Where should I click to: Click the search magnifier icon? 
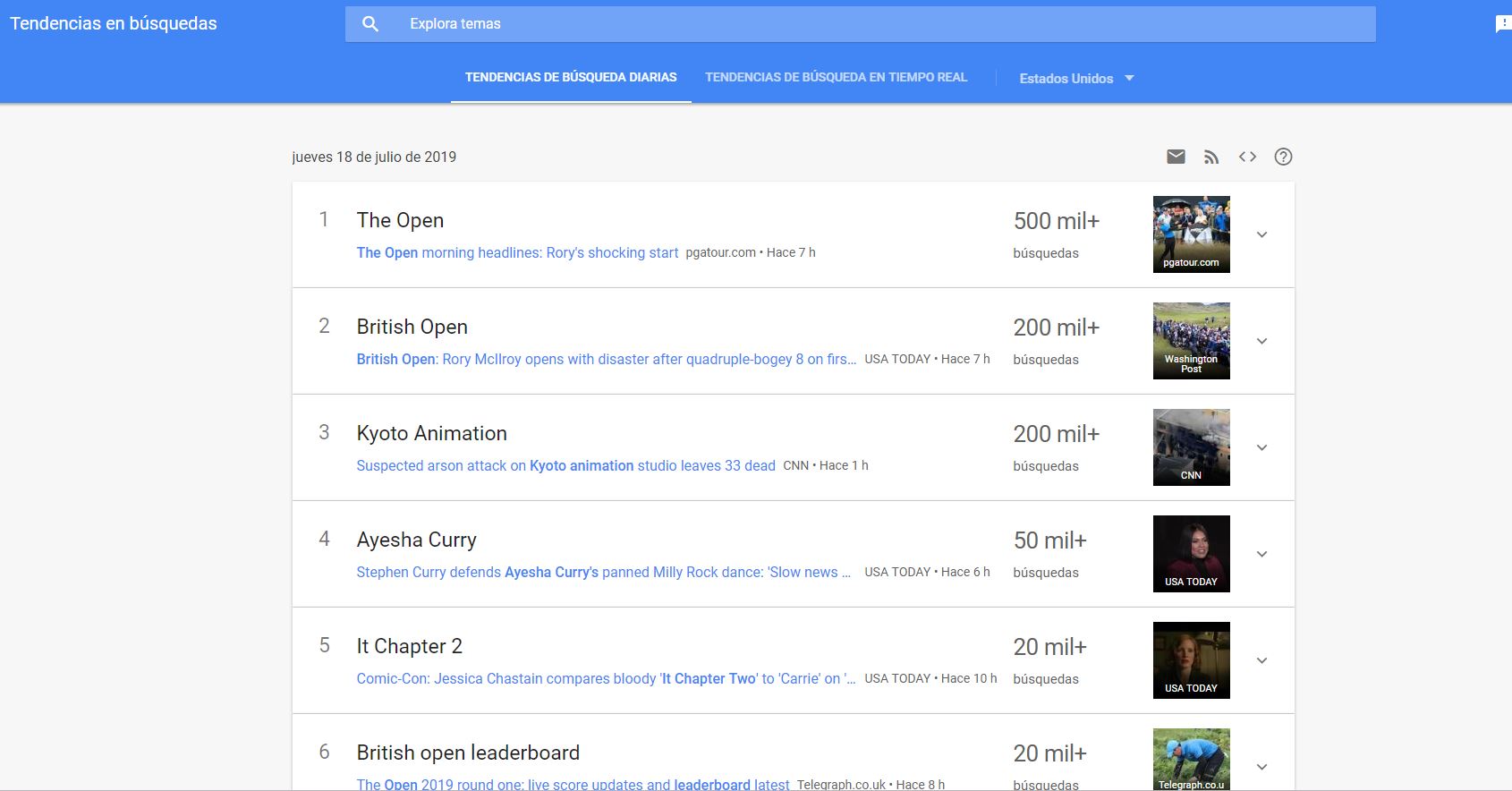[370, 24]
